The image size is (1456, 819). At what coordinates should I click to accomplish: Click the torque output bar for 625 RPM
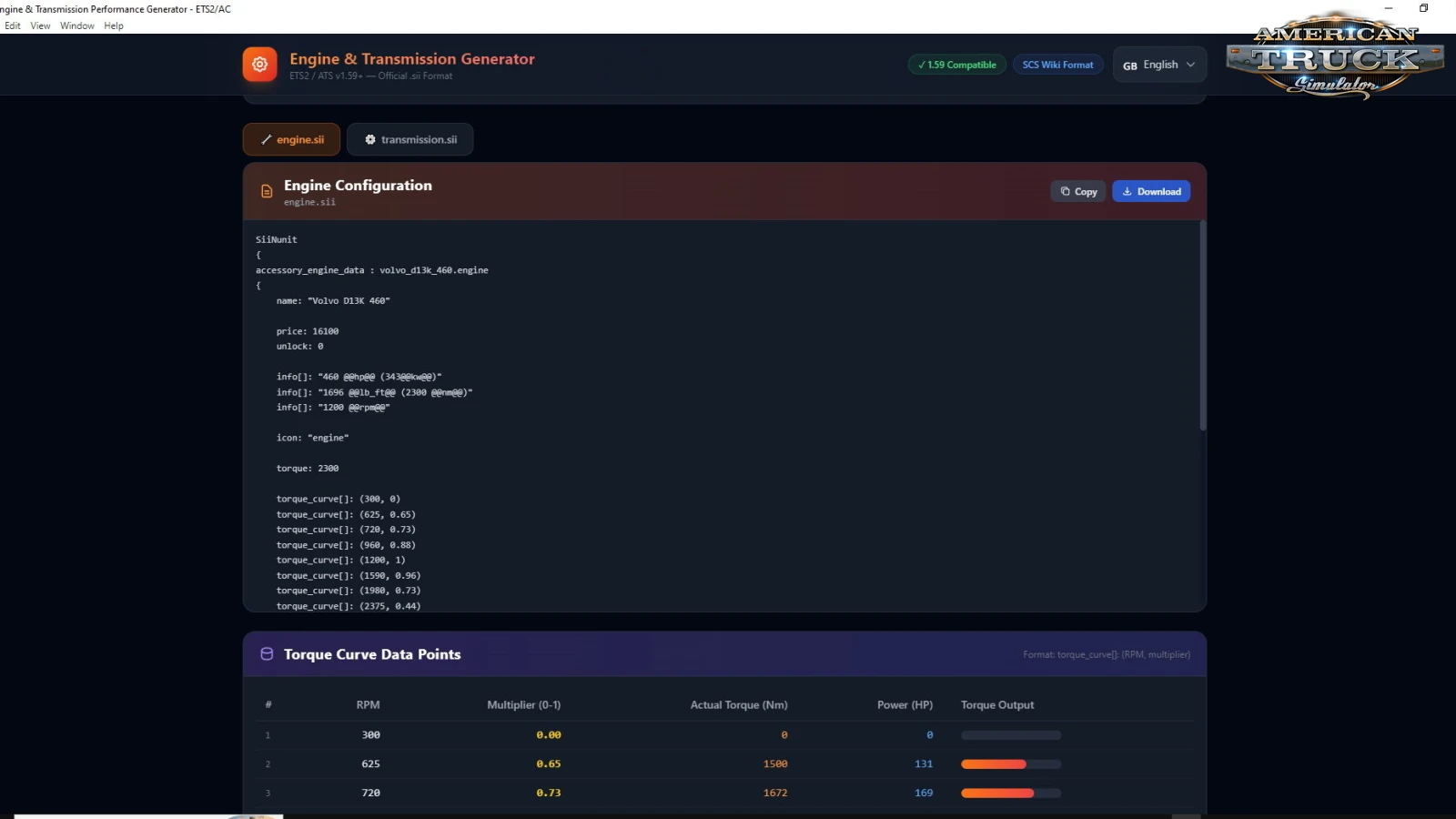pyautogui.click(x=1011, y=764)
